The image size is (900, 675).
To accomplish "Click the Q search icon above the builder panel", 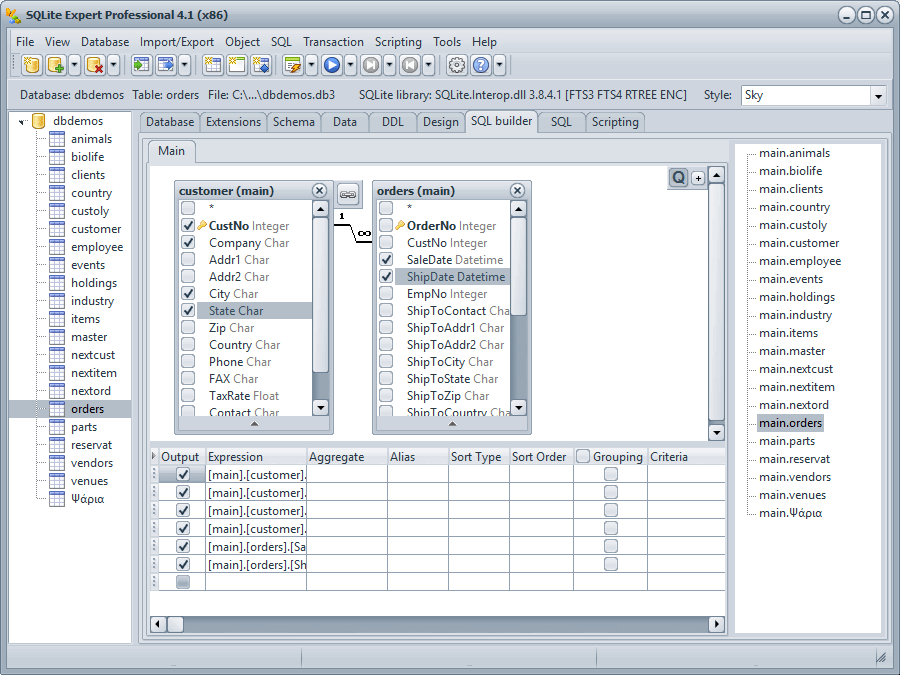I will 678,176.
